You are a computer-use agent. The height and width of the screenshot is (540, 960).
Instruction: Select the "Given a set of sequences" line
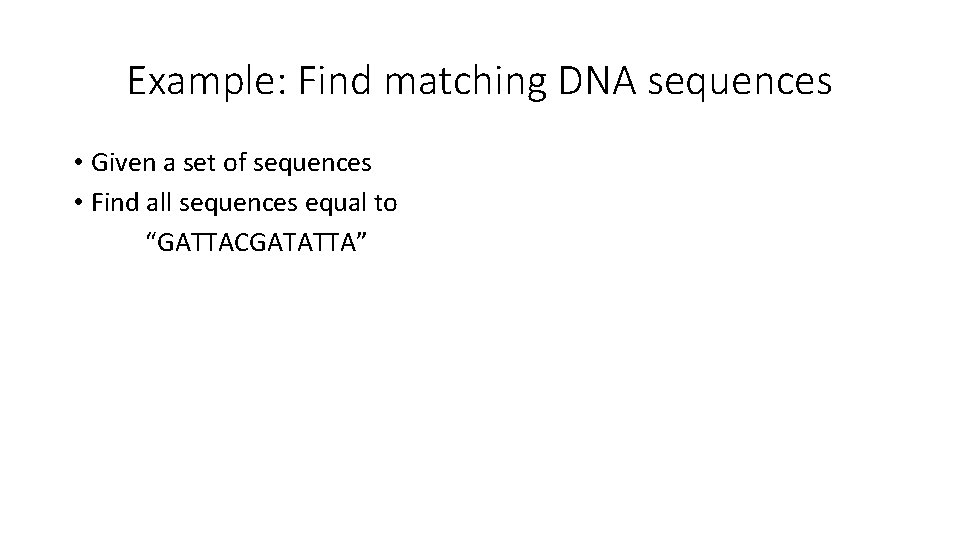click(x=231, y=162)
